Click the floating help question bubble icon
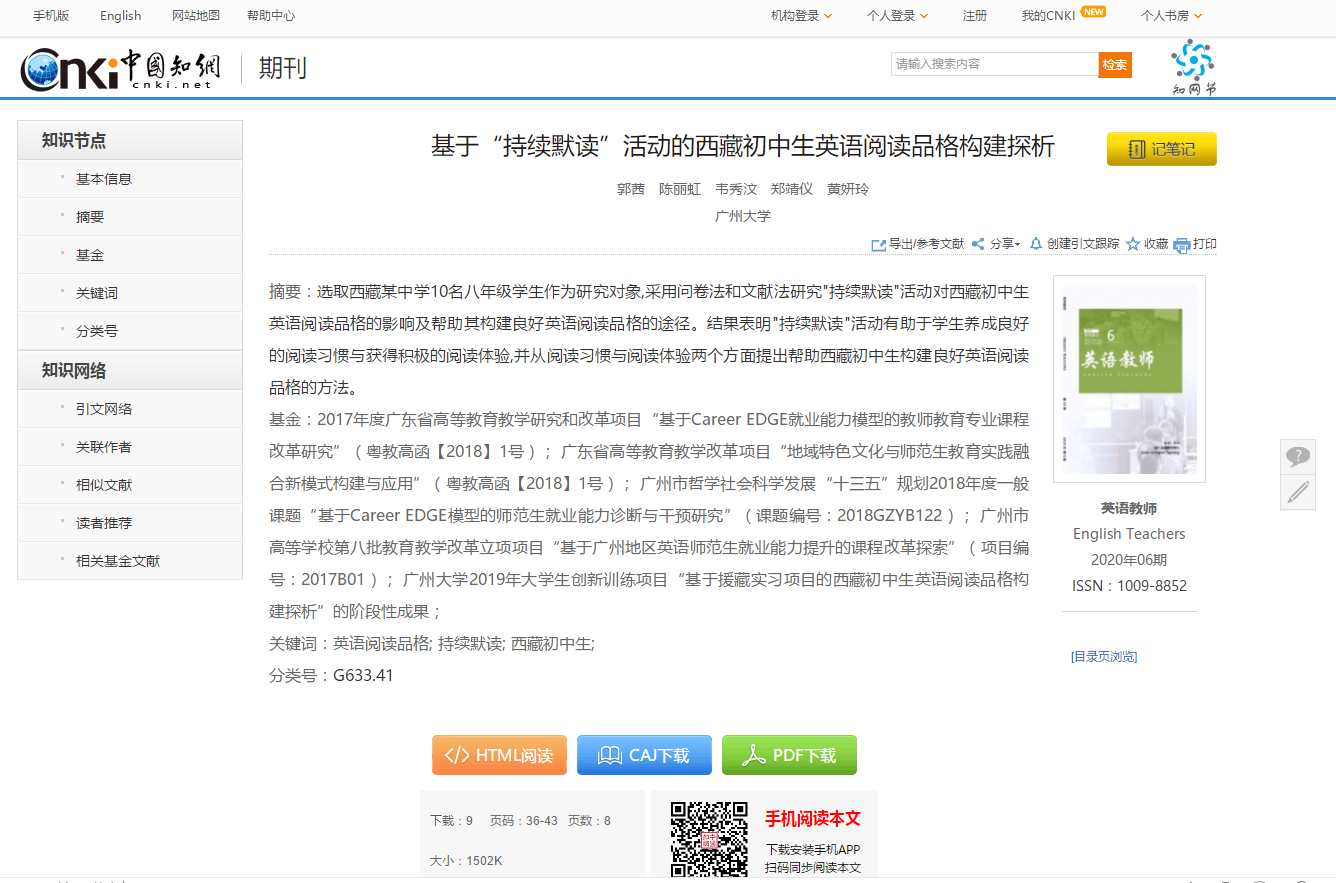 1298,457
